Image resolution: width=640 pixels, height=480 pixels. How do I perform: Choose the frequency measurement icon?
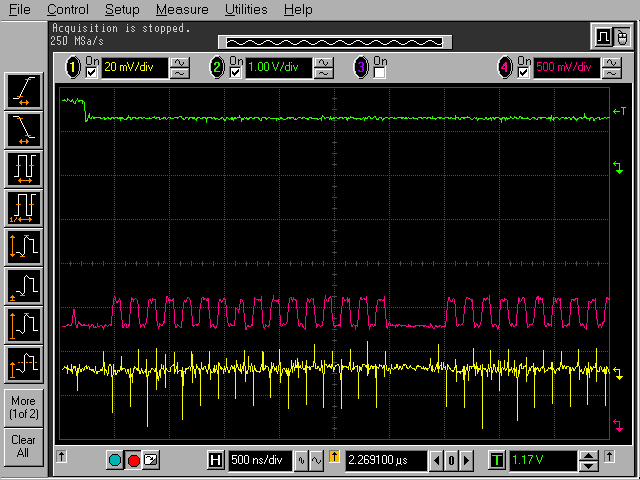tap(24, 208)
